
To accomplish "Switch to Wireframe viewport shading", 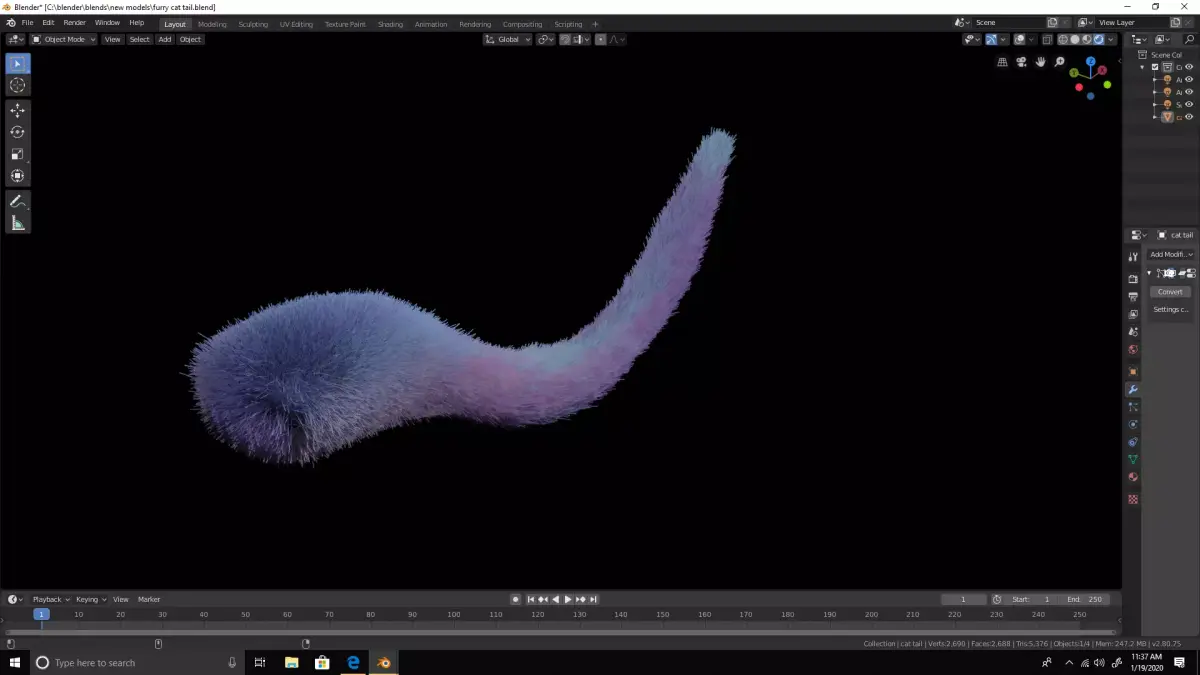I will [x=1061, y=39].
